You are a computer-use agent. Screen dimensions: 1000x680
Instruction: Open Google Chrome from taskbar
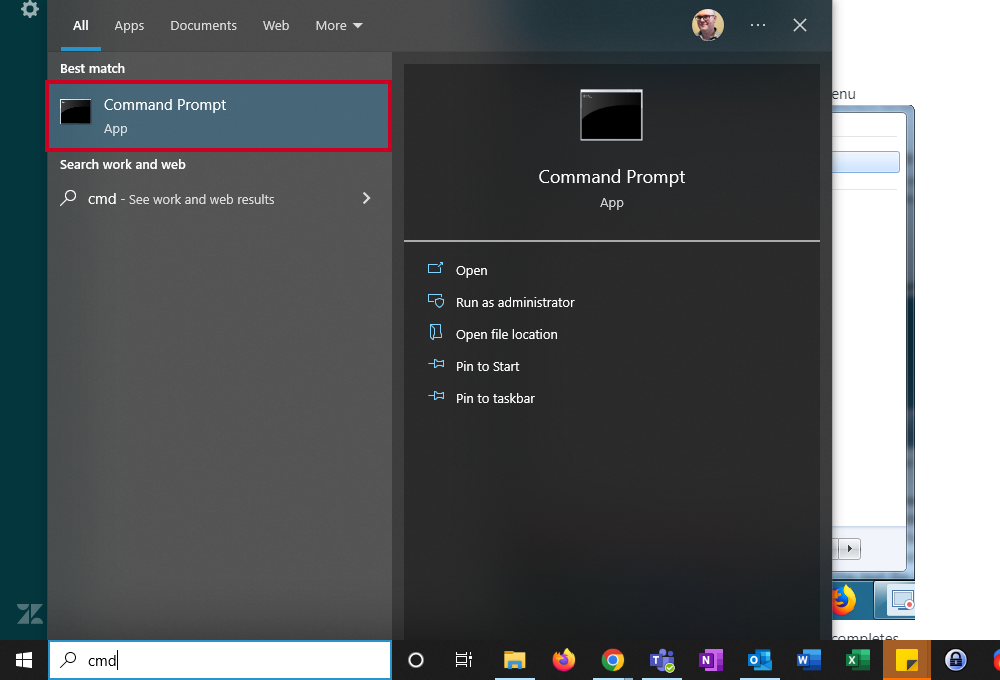[612, 660]
